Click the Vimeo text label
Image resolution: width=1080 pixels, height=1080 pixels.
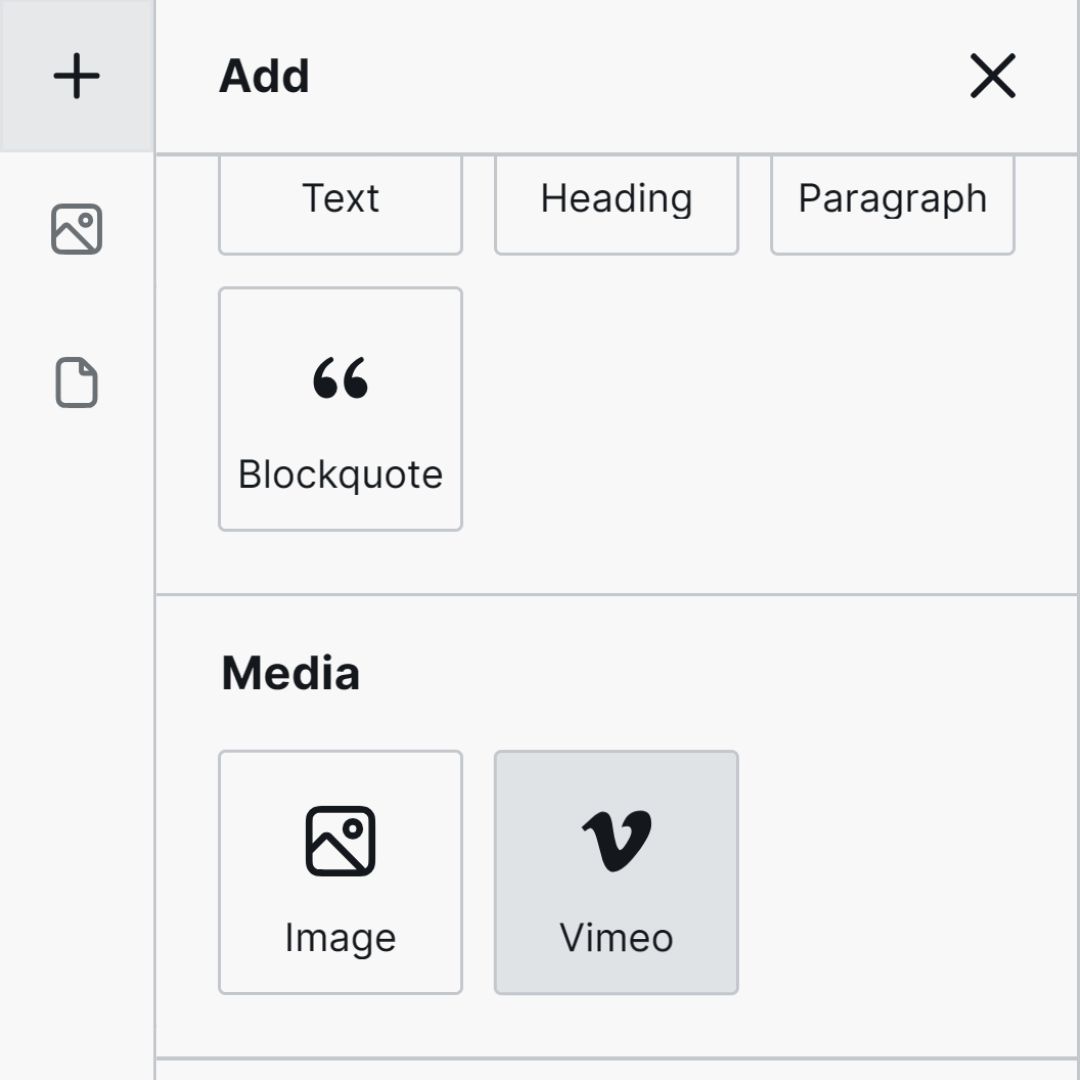point(616,937)
